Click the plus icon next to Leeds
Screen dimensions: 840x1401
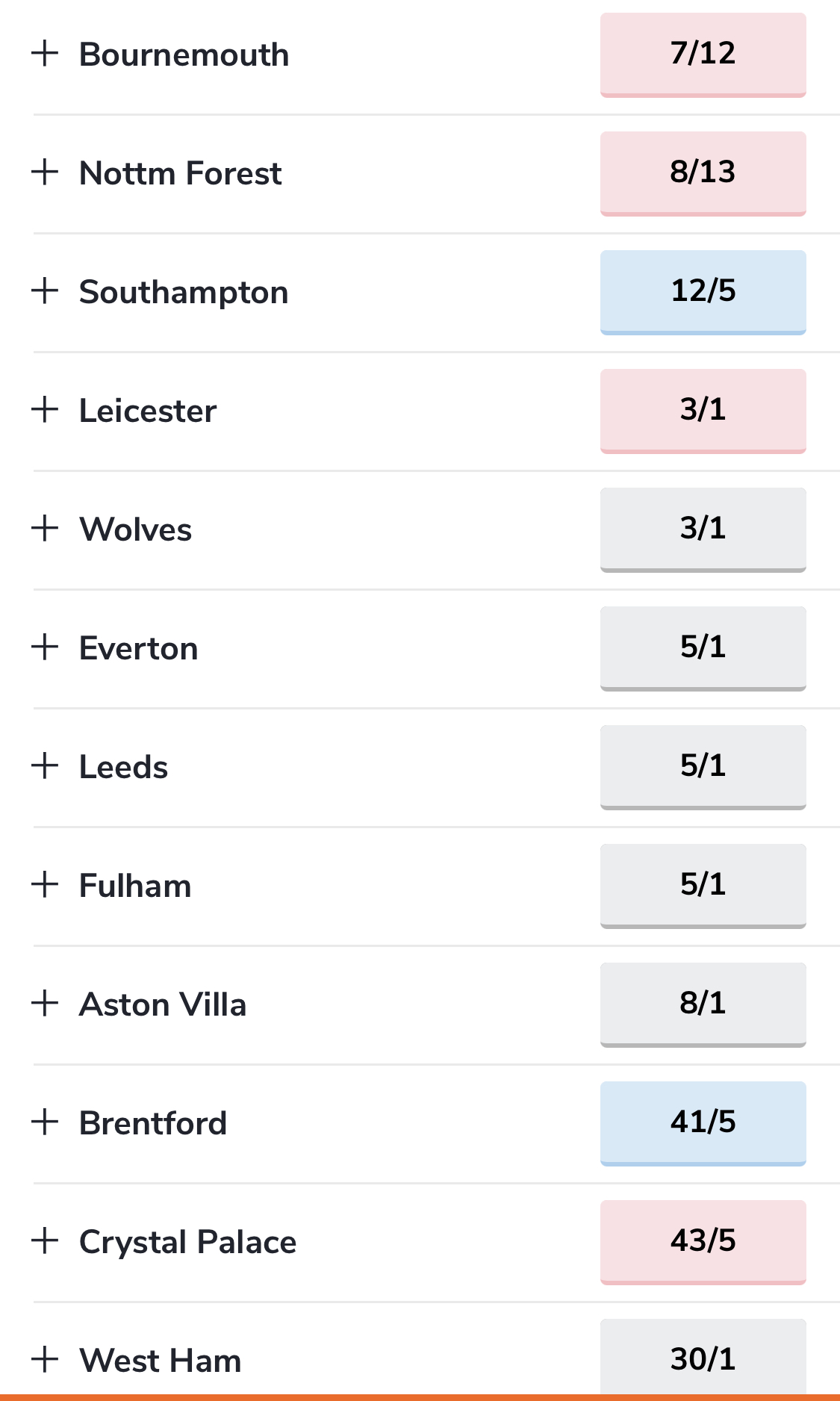point(45,765)
